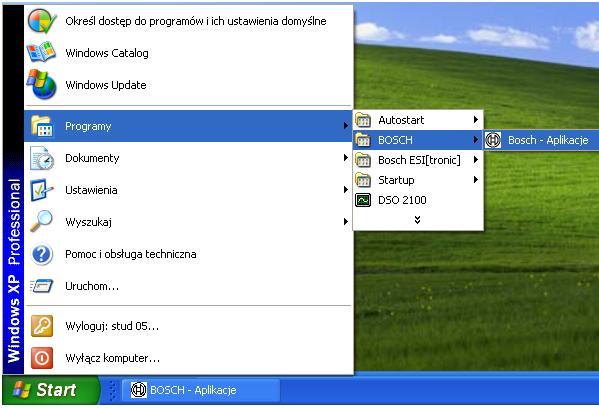Open the Ustawienia menu item
Image resolution: width=599 pixels, height=408 pixels.
click(x=188, y=190)
